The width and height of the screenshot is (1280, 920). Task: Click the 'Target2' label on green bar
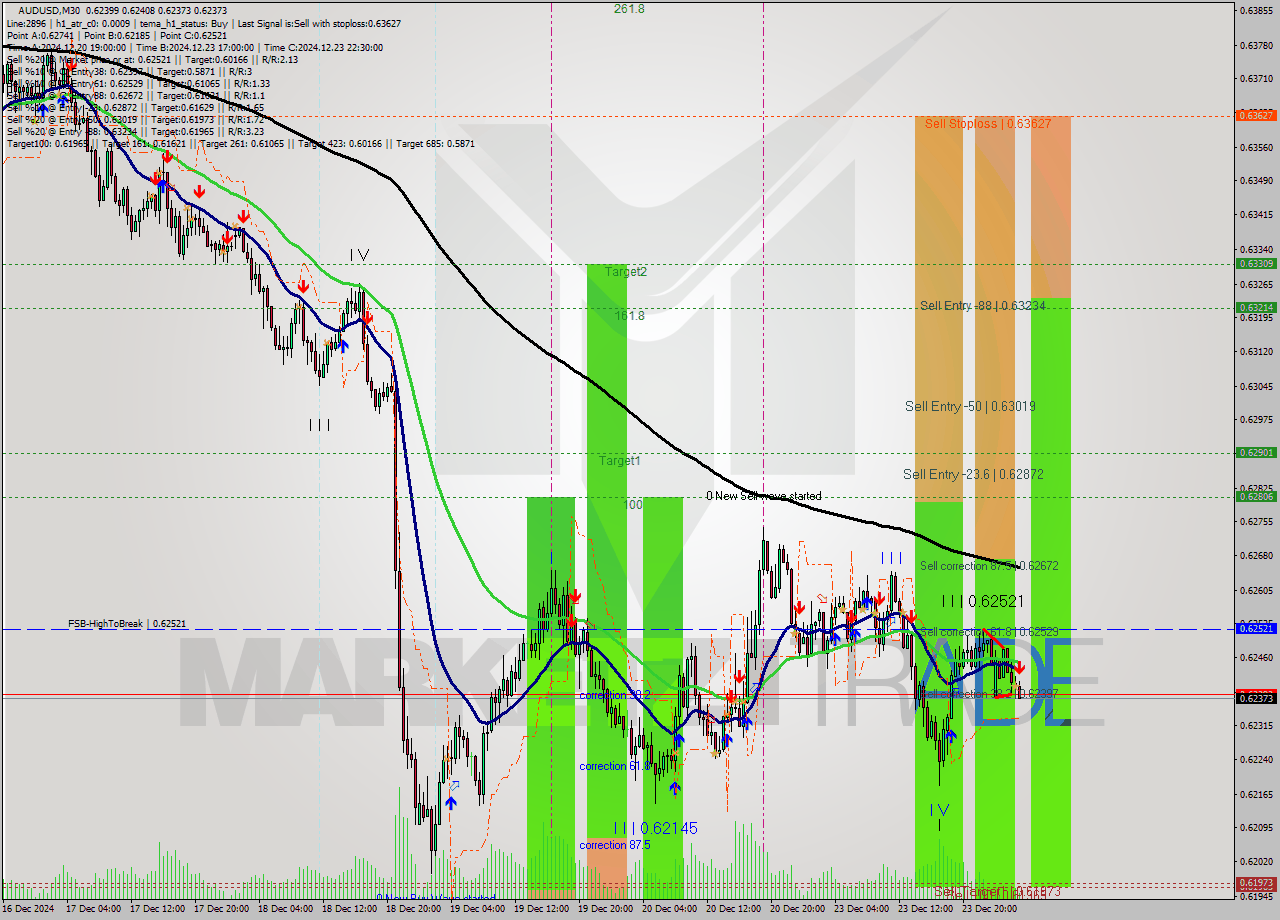click(x=625, y=272)
